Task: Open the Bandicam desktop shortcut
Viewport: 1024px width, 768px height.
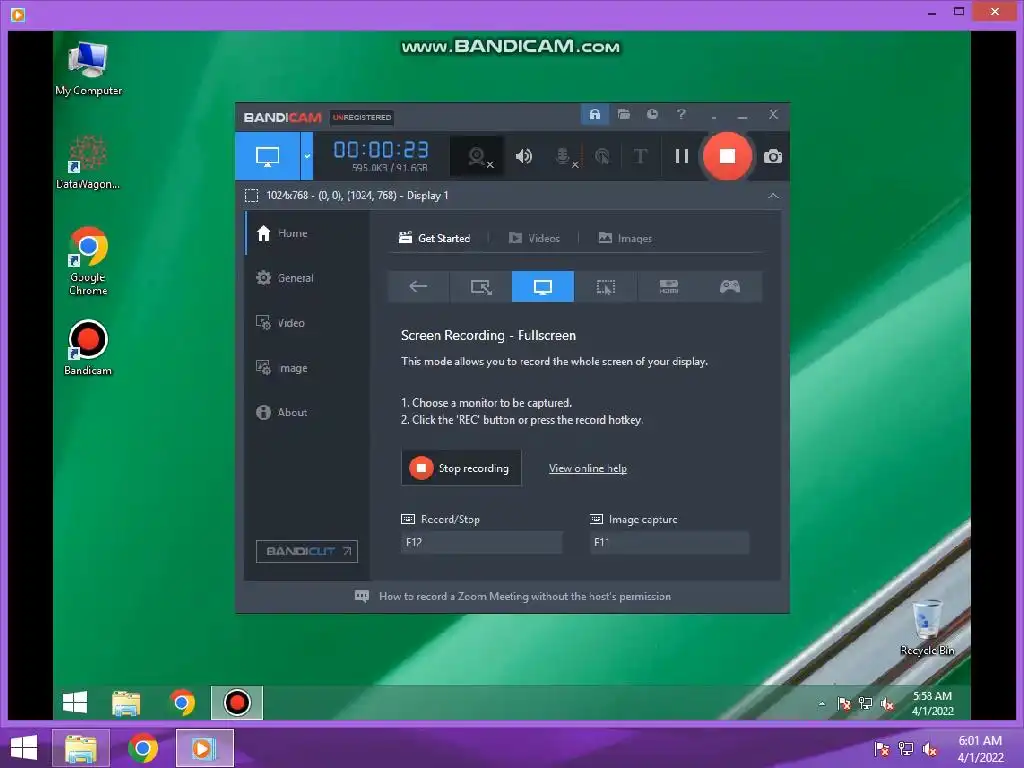Action: tap(88, 347)
